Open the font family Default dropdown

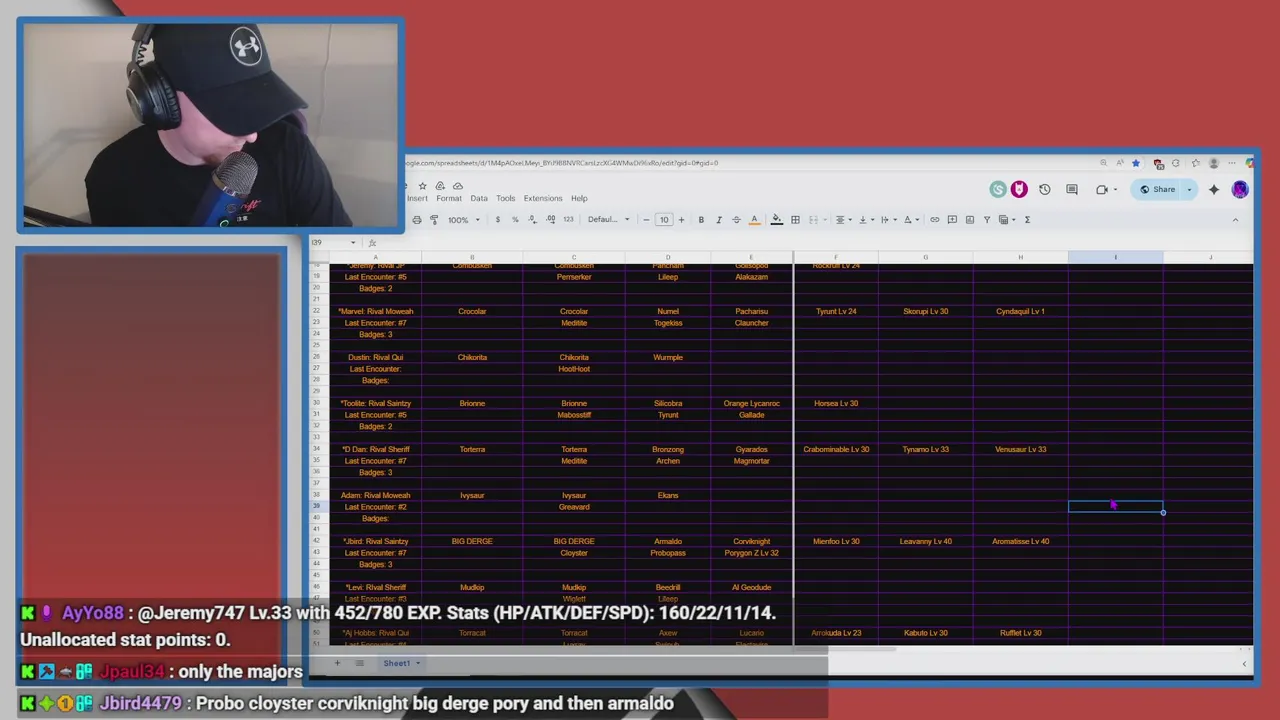pos(608,220)
